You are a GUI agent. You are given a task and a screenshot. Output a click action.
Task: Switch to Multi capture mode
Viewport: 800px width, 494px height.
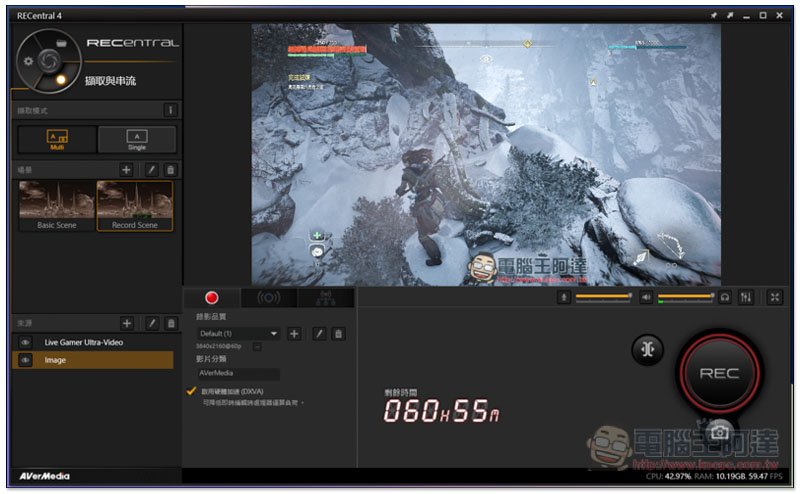57,139
